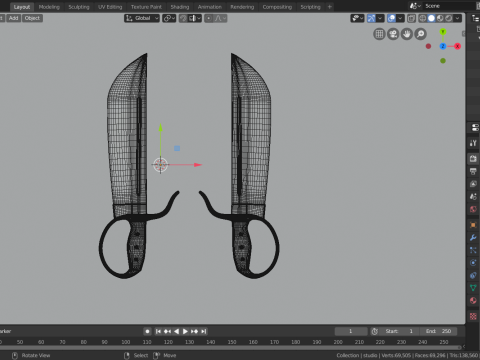Image resolution: width=480 pixels, height=360 pixels.
Task: Add a new workspace with plus button
Action: [330, 7]
